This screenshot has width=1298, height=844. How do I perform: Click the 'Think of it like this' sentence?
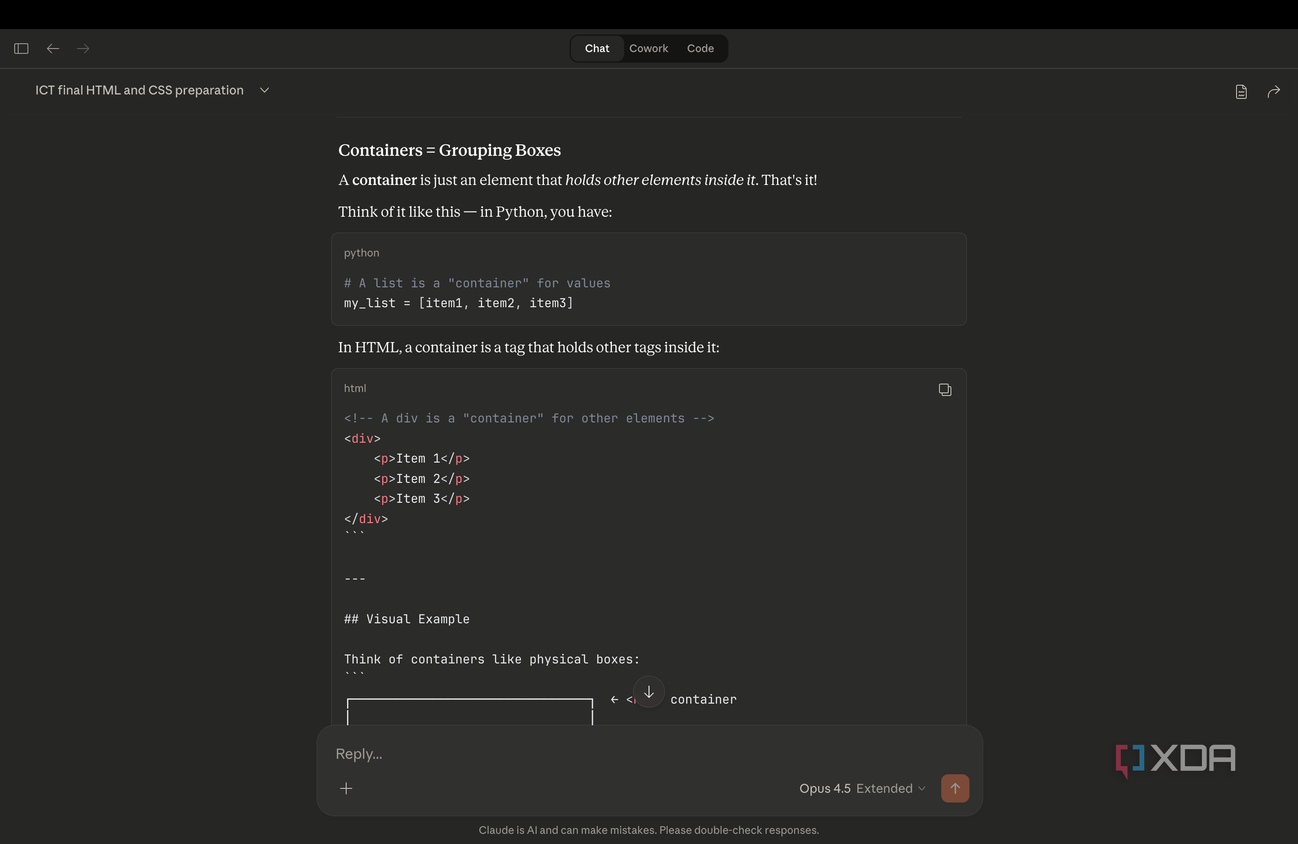(x=475, y=211)
